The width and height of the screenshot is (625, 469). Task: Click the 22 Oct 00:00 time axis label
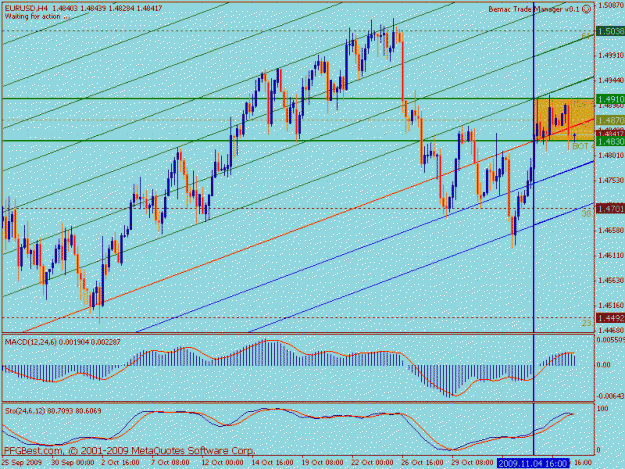372,463
